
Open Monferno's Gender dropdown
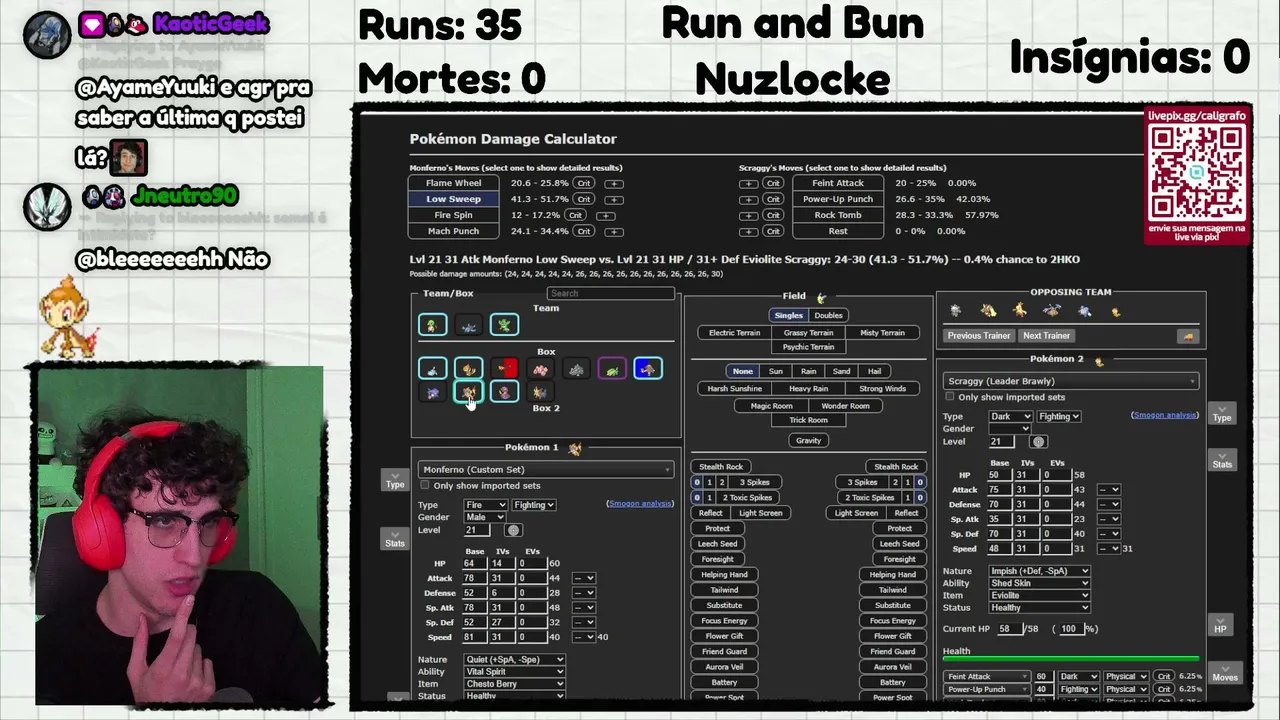pyautogui.click(x=485, y=517)
